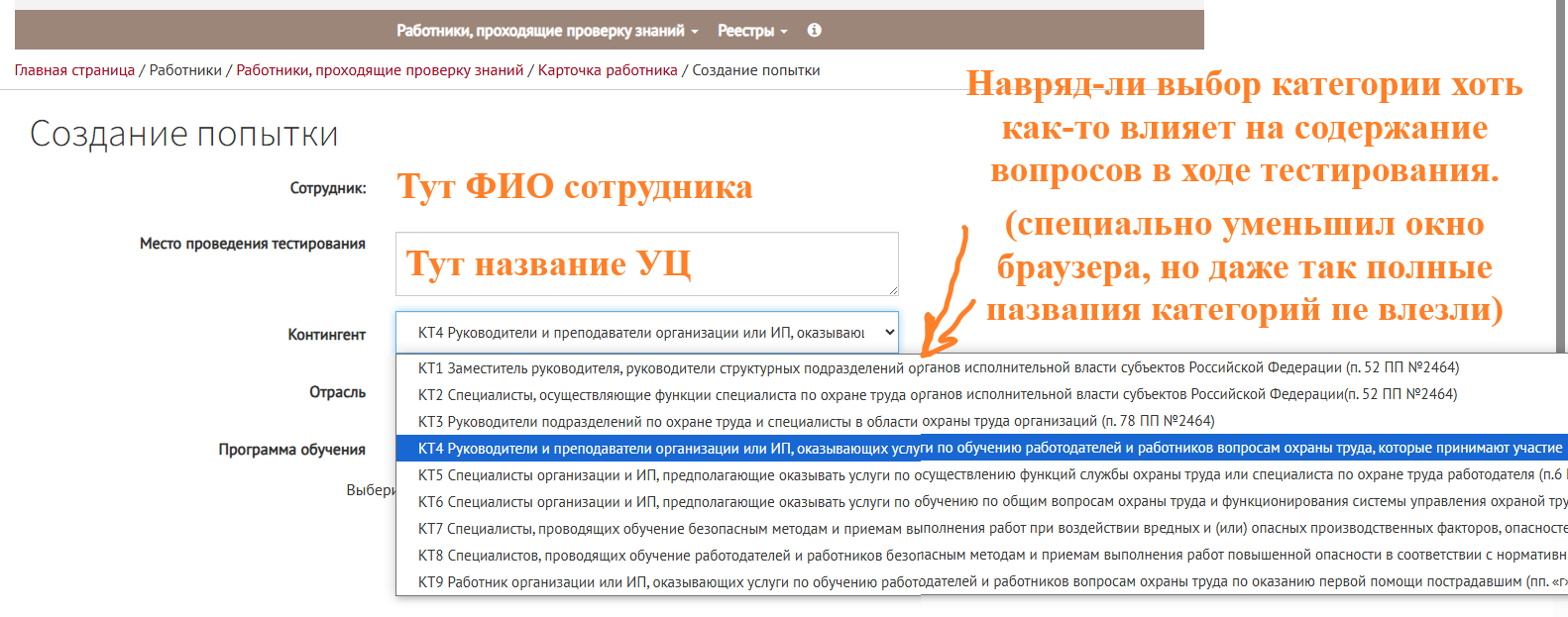
Task: Select option KT9 Работник по первой помощи
Action: click(981, 581)
